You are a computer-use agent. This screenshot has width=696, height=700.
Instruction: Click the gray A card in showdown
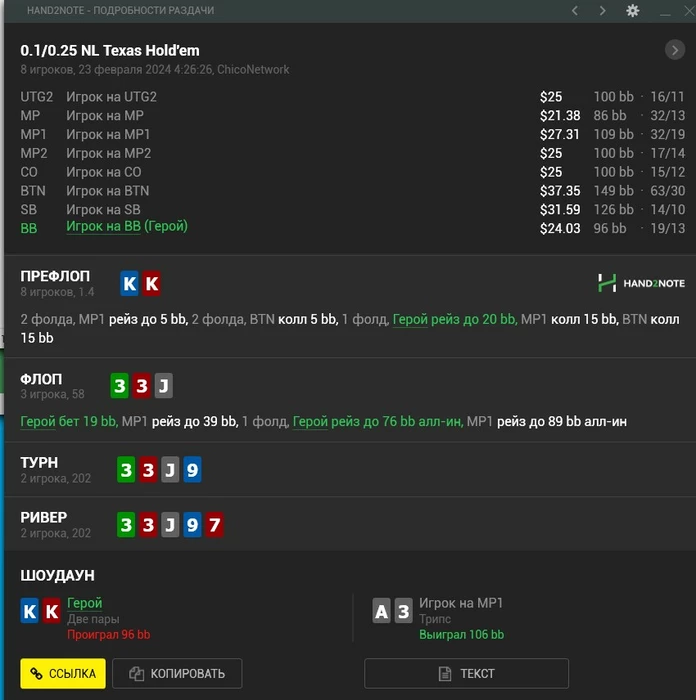click(381, 611)
